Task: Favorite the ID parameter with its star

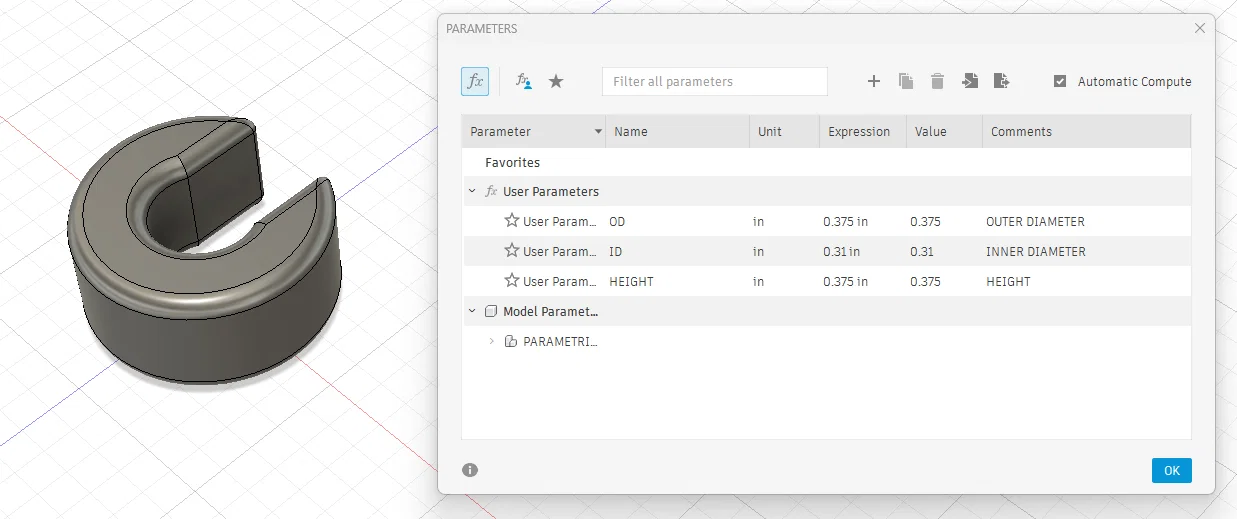Action: click(511, 251)
